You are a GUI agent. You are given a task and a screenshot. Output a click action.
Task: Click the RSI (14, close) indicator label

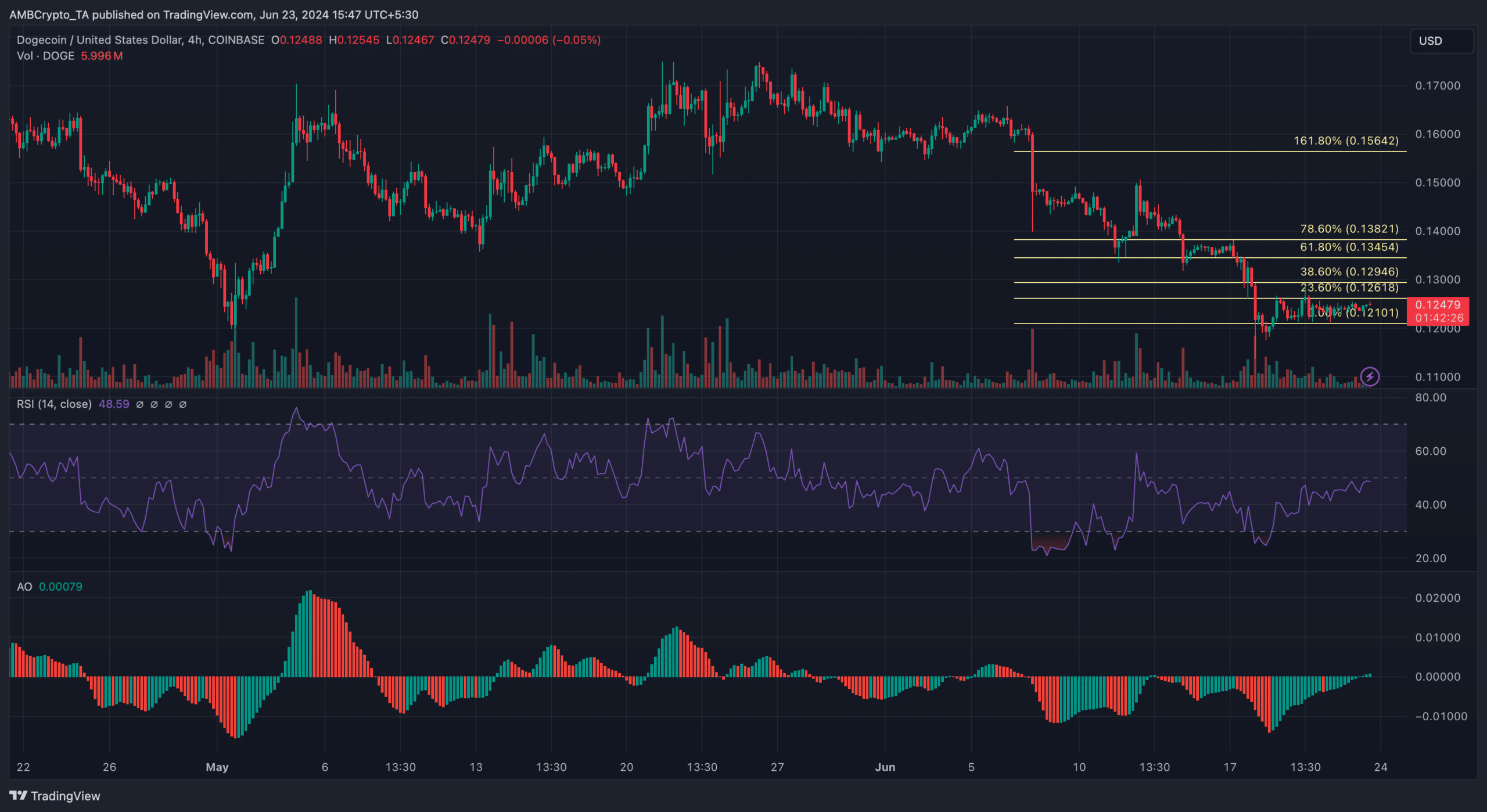pyautogui.click(x=54, y=404)
